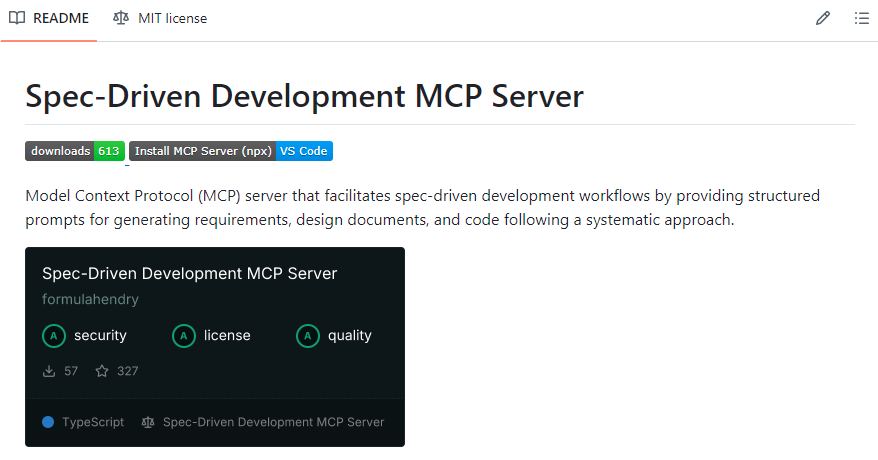Viewport: 878px width, 460px height.
Task: Click the security grade A circle
Action: click(x=54, y=336)
